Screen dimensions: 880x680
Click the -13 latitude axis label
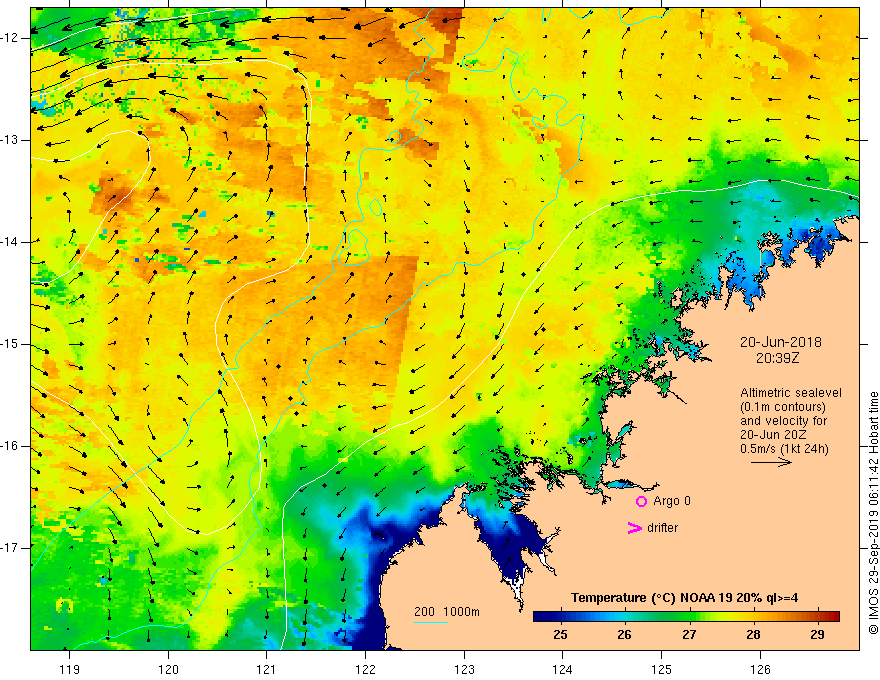coord(10,140)
